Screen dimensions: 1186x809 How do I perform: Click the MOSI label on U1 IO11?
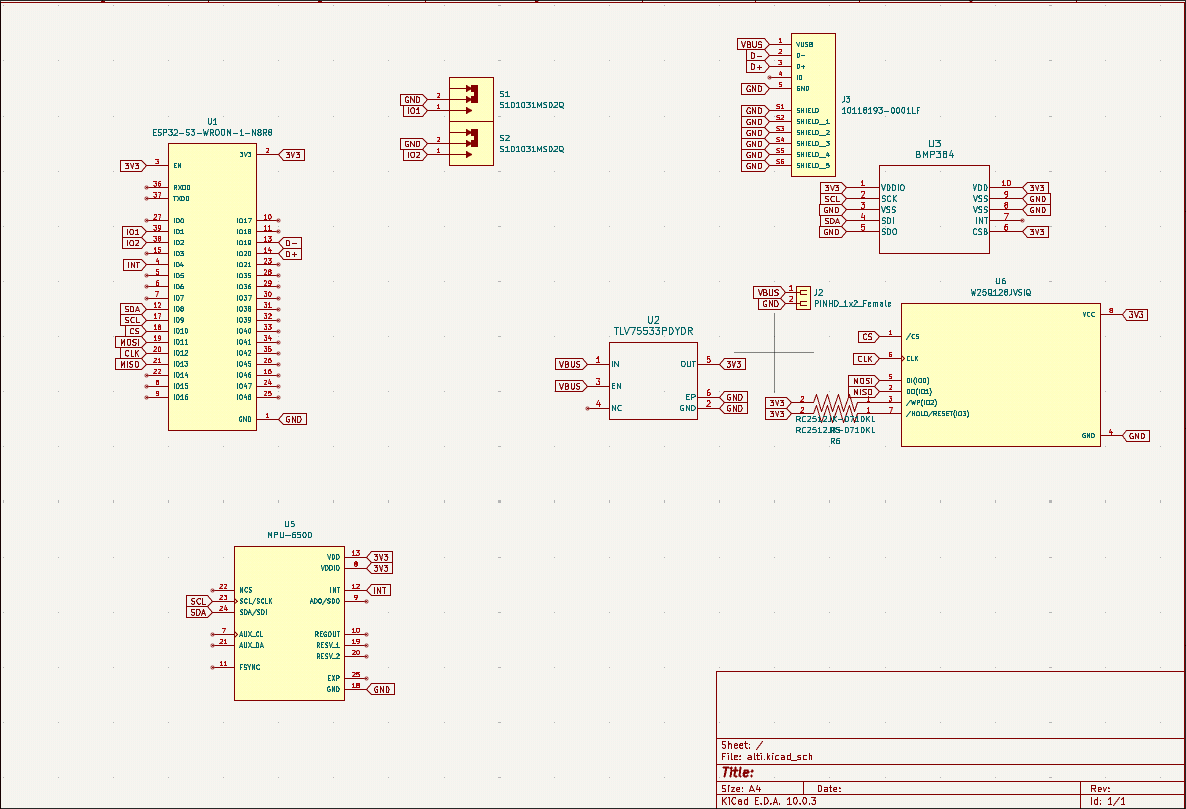tap(129, 343)
